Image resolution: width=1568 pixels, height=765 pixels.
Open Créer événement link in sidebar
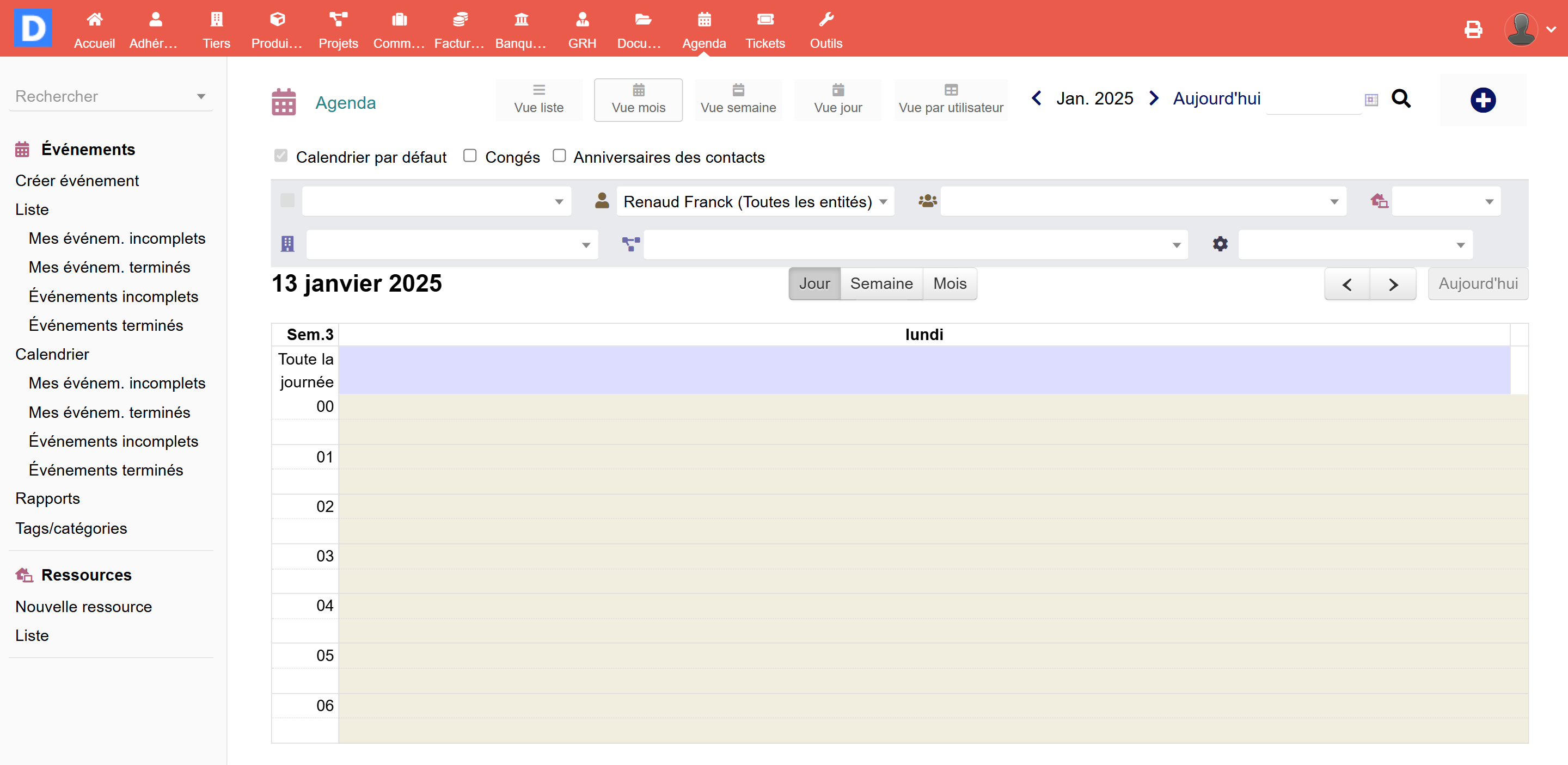click(77, 181)
